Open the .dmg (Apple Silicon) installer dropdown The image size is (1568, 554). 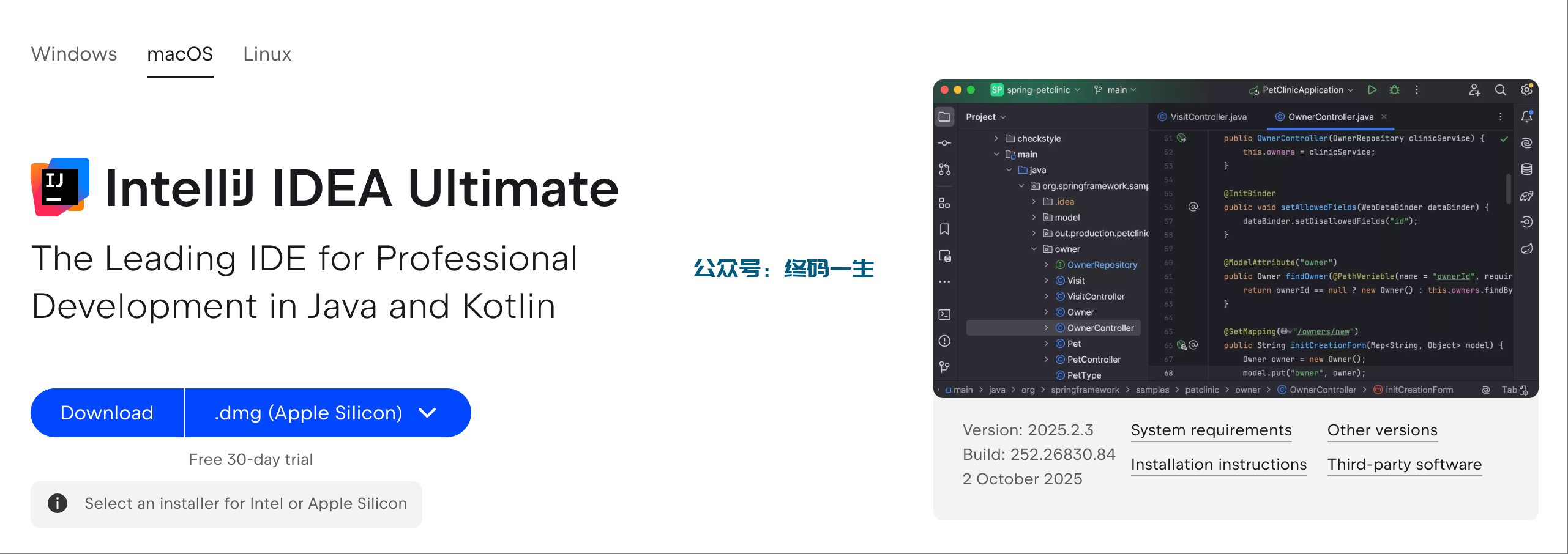(327, 413)
